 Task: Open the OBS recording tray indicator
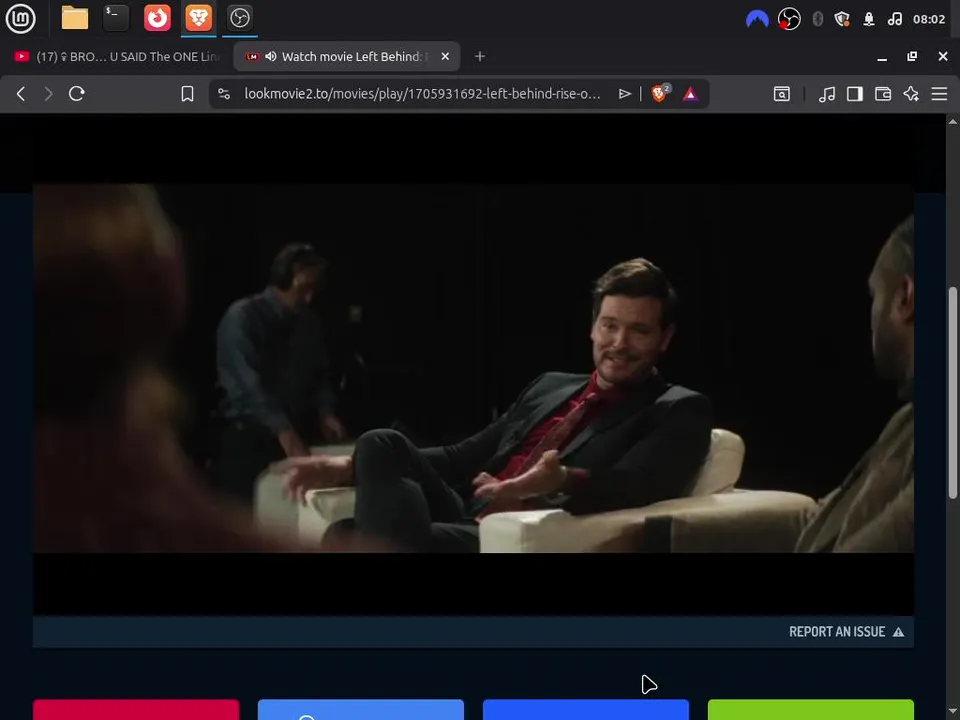click(789, 20)
